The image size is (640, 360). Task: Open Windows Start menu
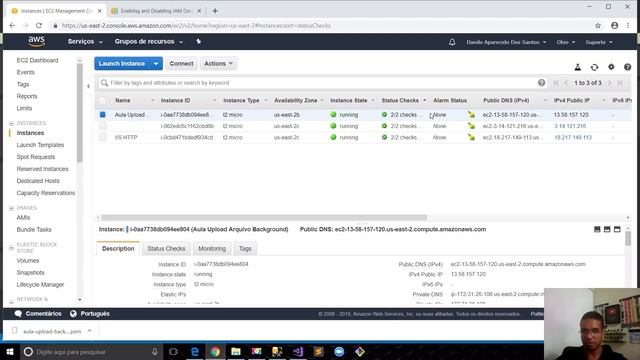pyautogui.click(x=10, y=351)
